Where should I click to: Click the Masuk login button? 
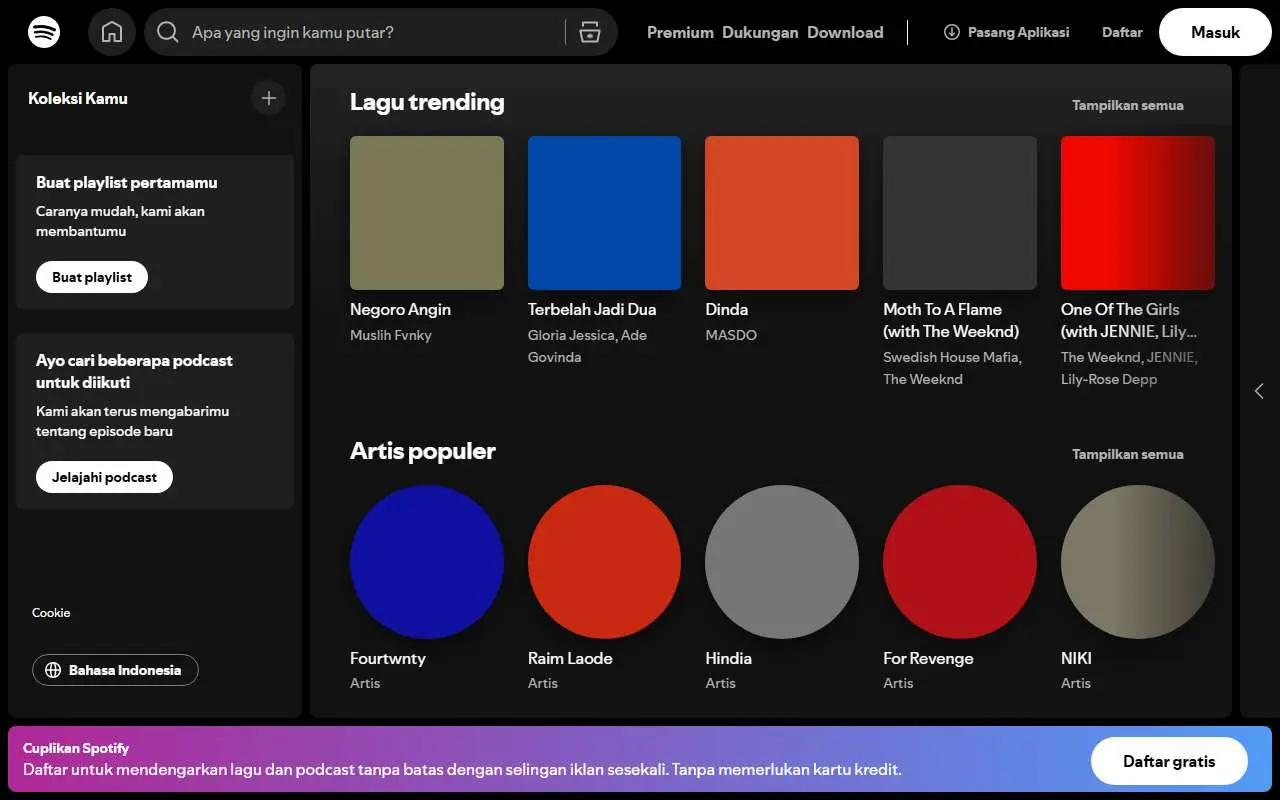pyautogui.click(x=1215, y=32)
